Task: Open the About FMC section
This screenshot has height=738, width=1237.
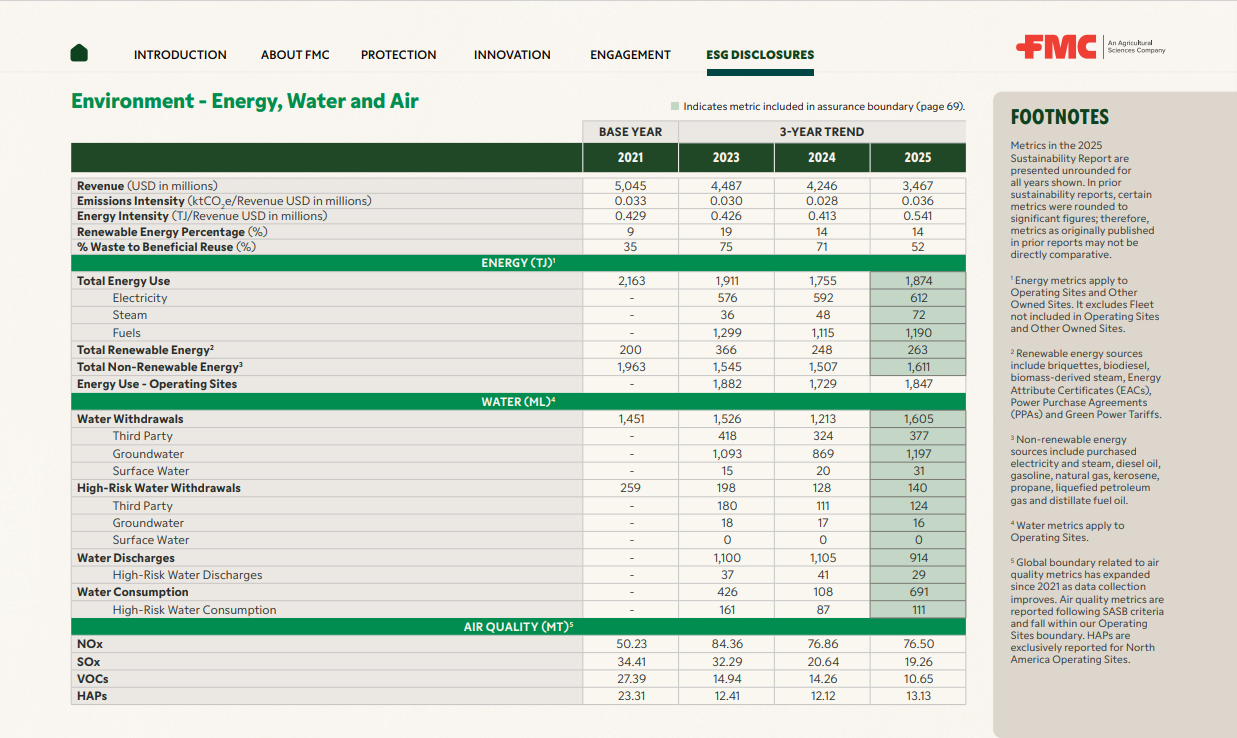Action: click(295, 55)
